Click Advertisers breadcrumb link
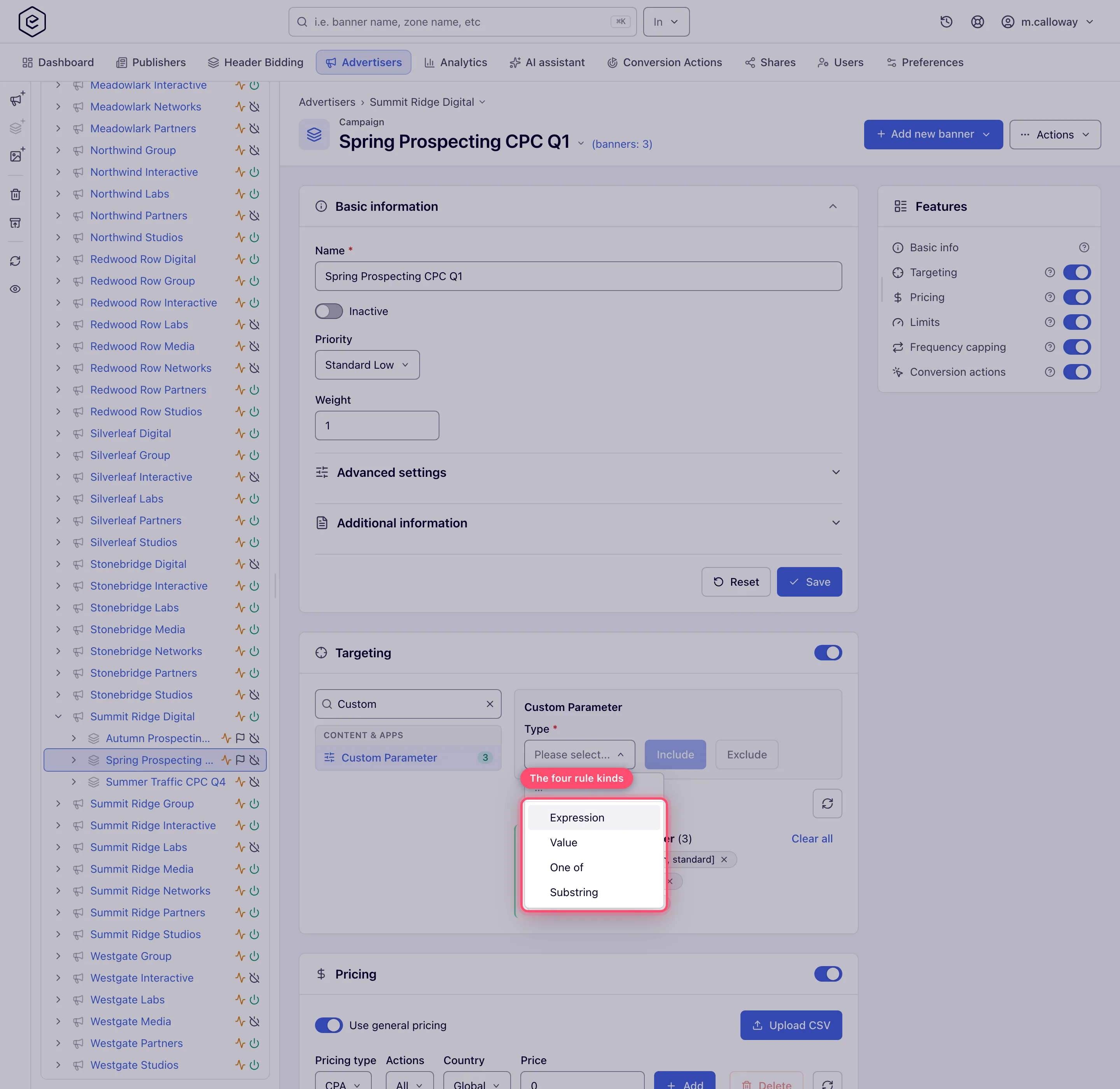Image resolution: width=1120 pixels, height=1089 pixels. (327, 102)
